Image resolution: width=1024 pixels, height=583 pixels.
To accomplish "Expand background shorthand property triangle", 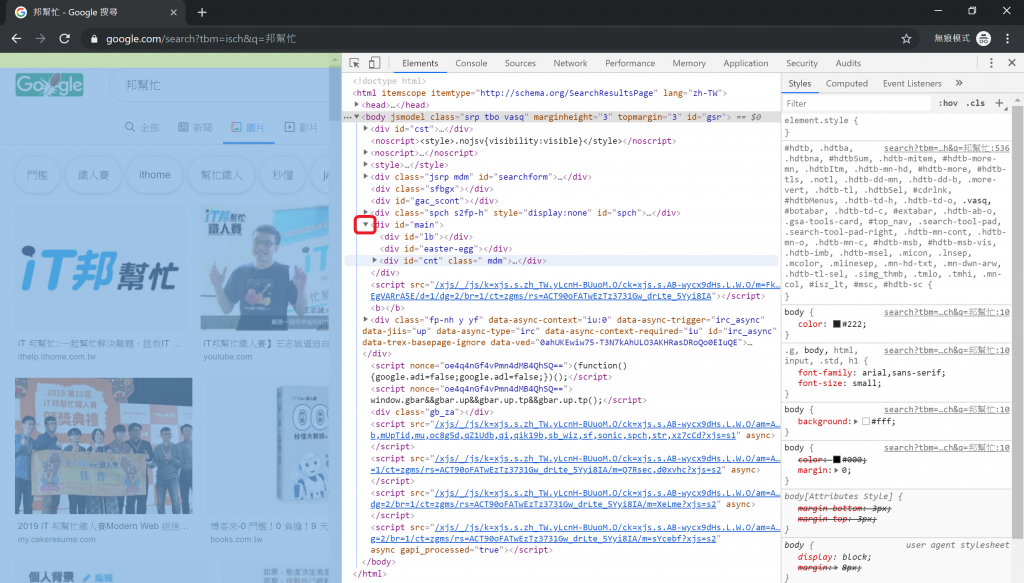I will click(x=856, y=422).
